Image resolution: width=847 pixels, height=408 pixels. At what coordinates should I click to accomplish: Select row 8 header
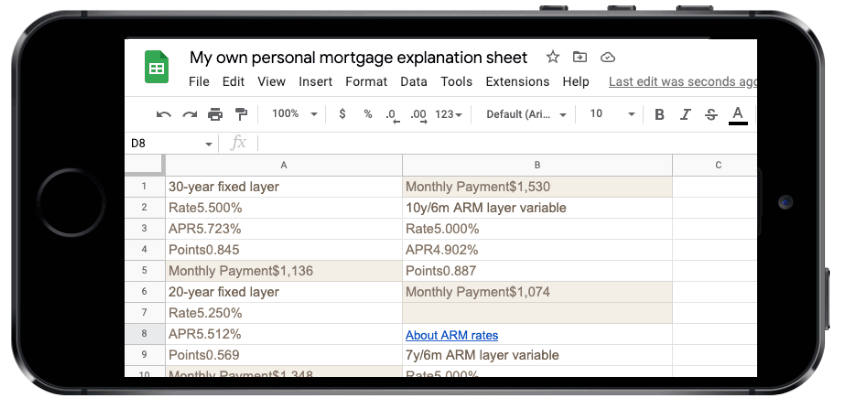coord(145,334)
